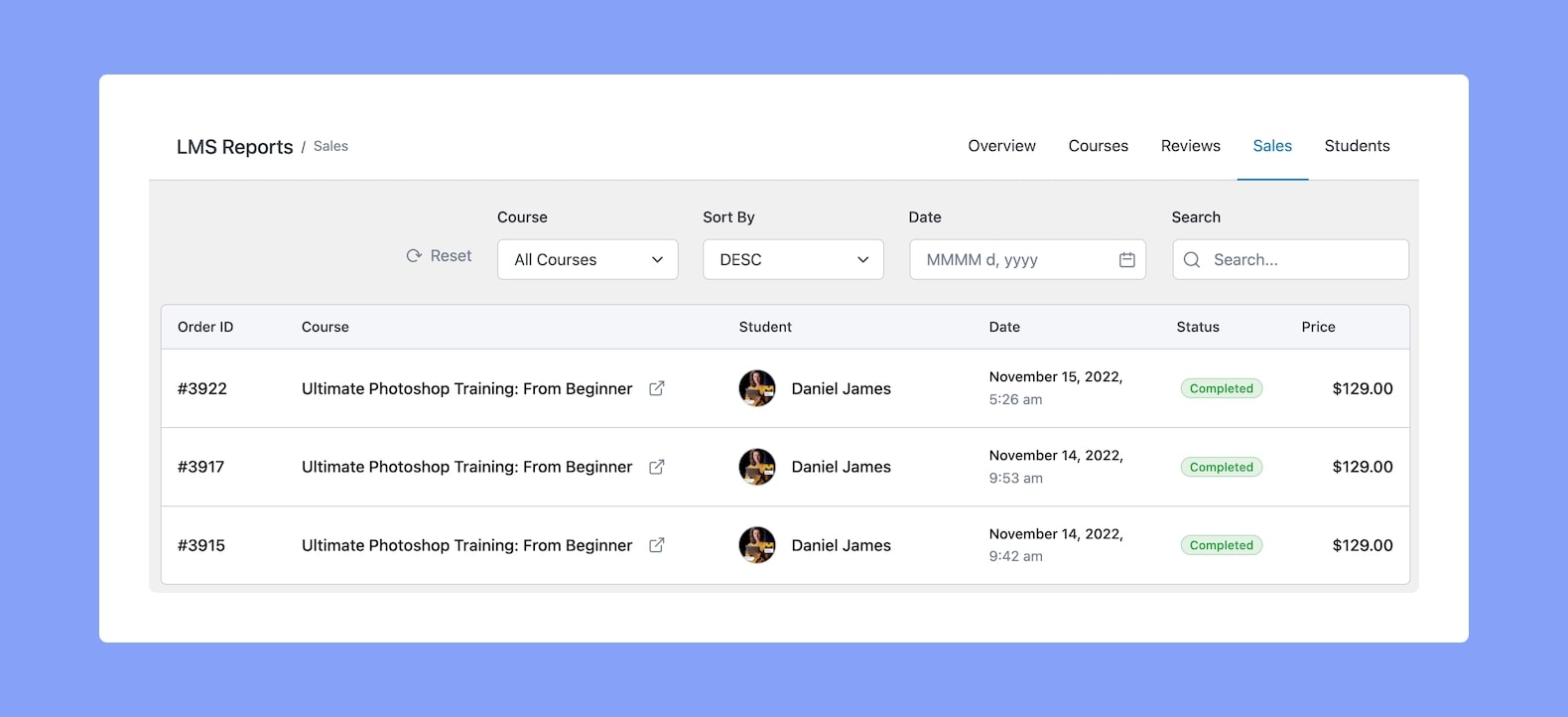Click Daniel James avatar in order #3917
This screenshot has height=717, width=1568.
pyautogui.click(x=757, y=467)
